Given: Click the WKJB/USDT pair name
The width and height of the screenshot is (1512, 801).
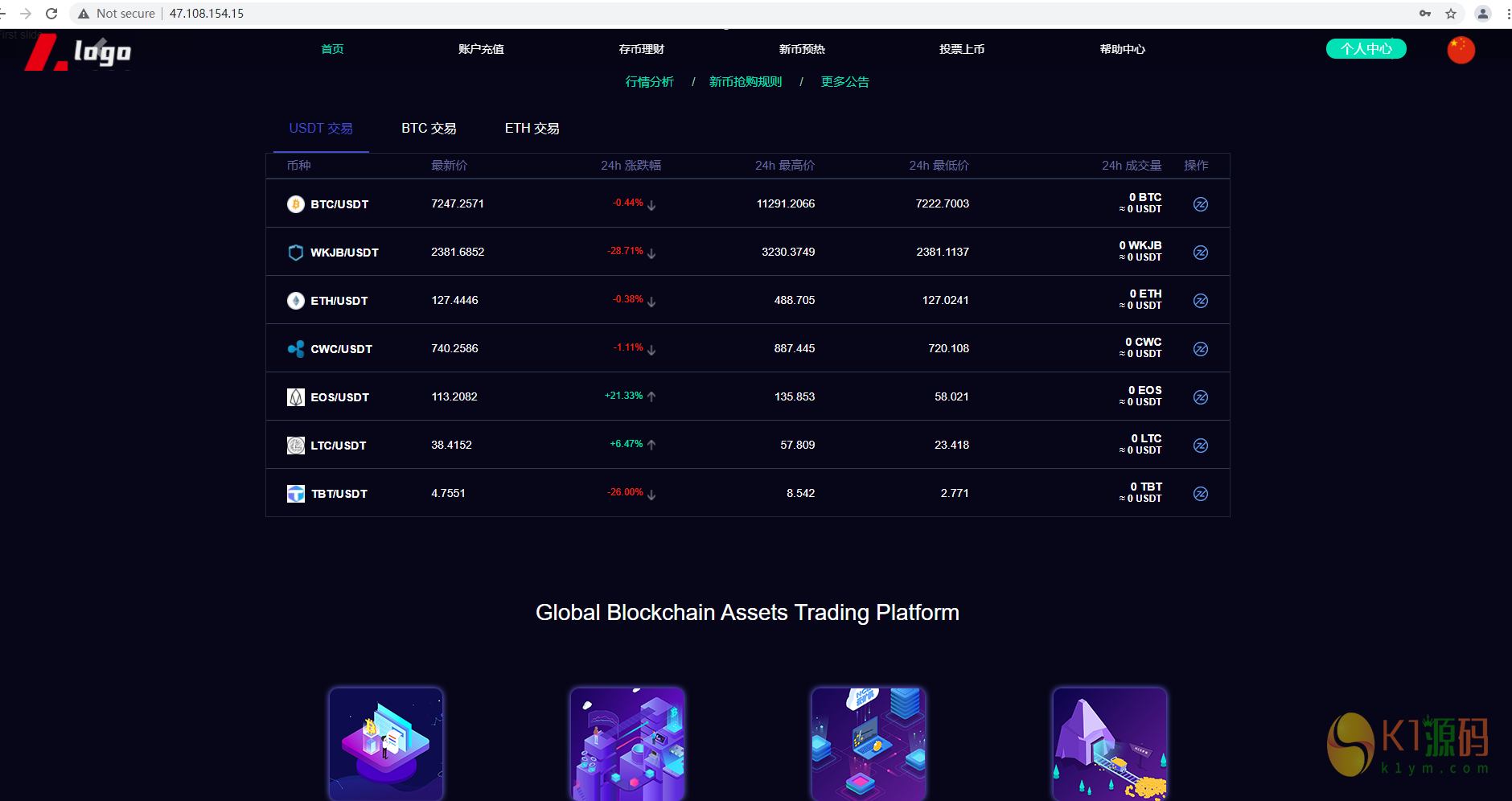Looking at the screenshot, I should 344,253.
